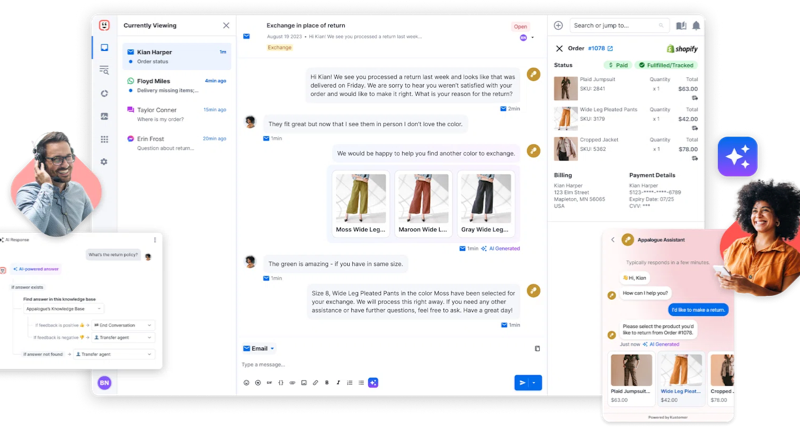Image resolution: width=800 pixels, height=430 pixels.
Task: Open the knowledge base book icon
Action: 681,26
